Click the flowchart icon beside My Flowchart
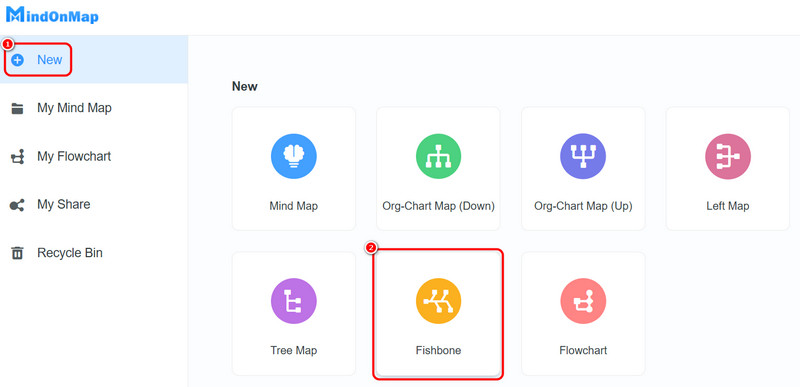The height and width of the screenshot is (387, 800). [x=17, y=157]
